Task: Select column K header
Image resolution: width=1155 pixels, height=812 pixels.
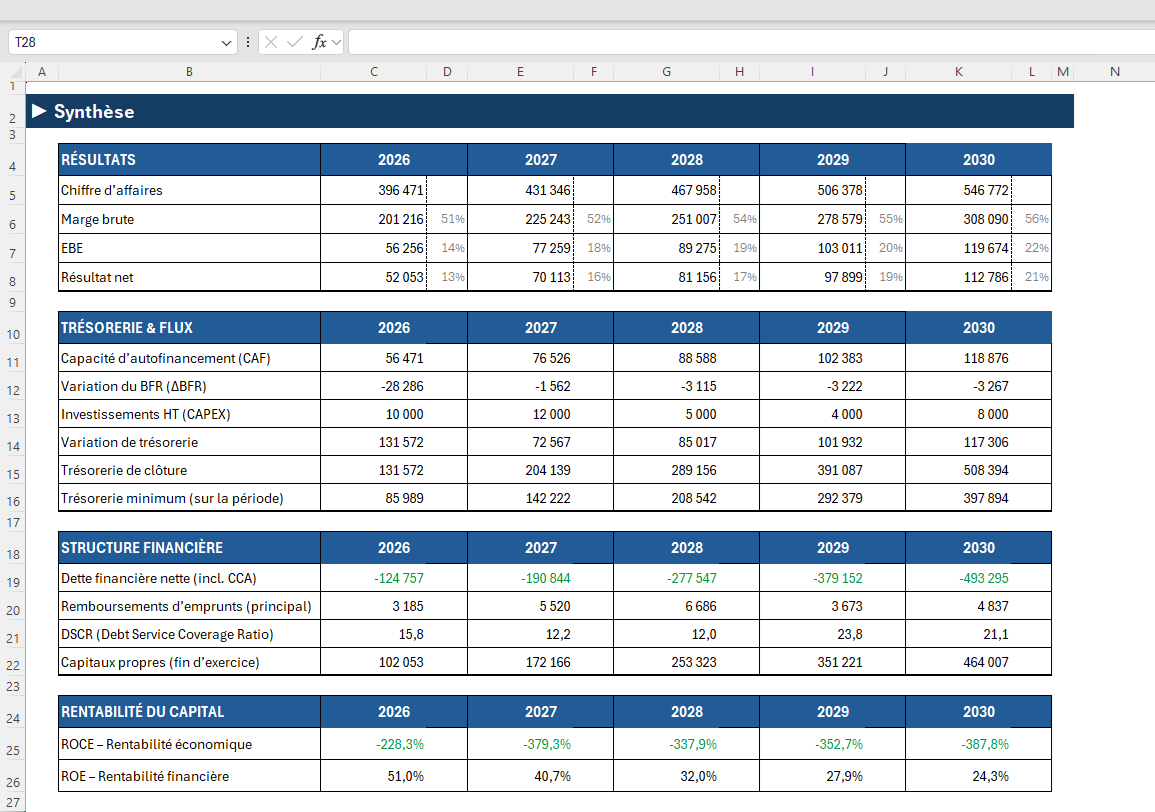Action: pos(958,71)
